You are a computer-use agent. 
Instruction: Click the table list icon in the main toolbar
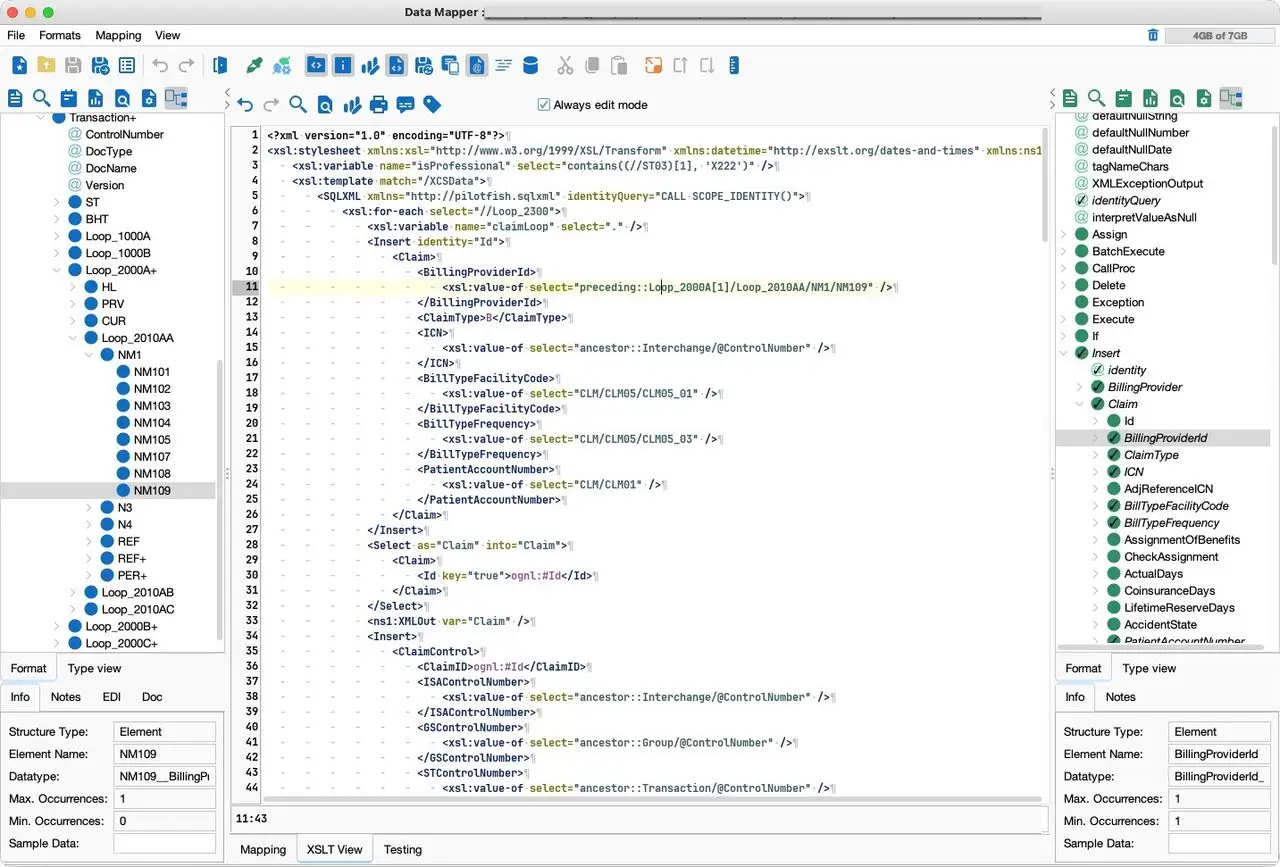tap(127, 66)
